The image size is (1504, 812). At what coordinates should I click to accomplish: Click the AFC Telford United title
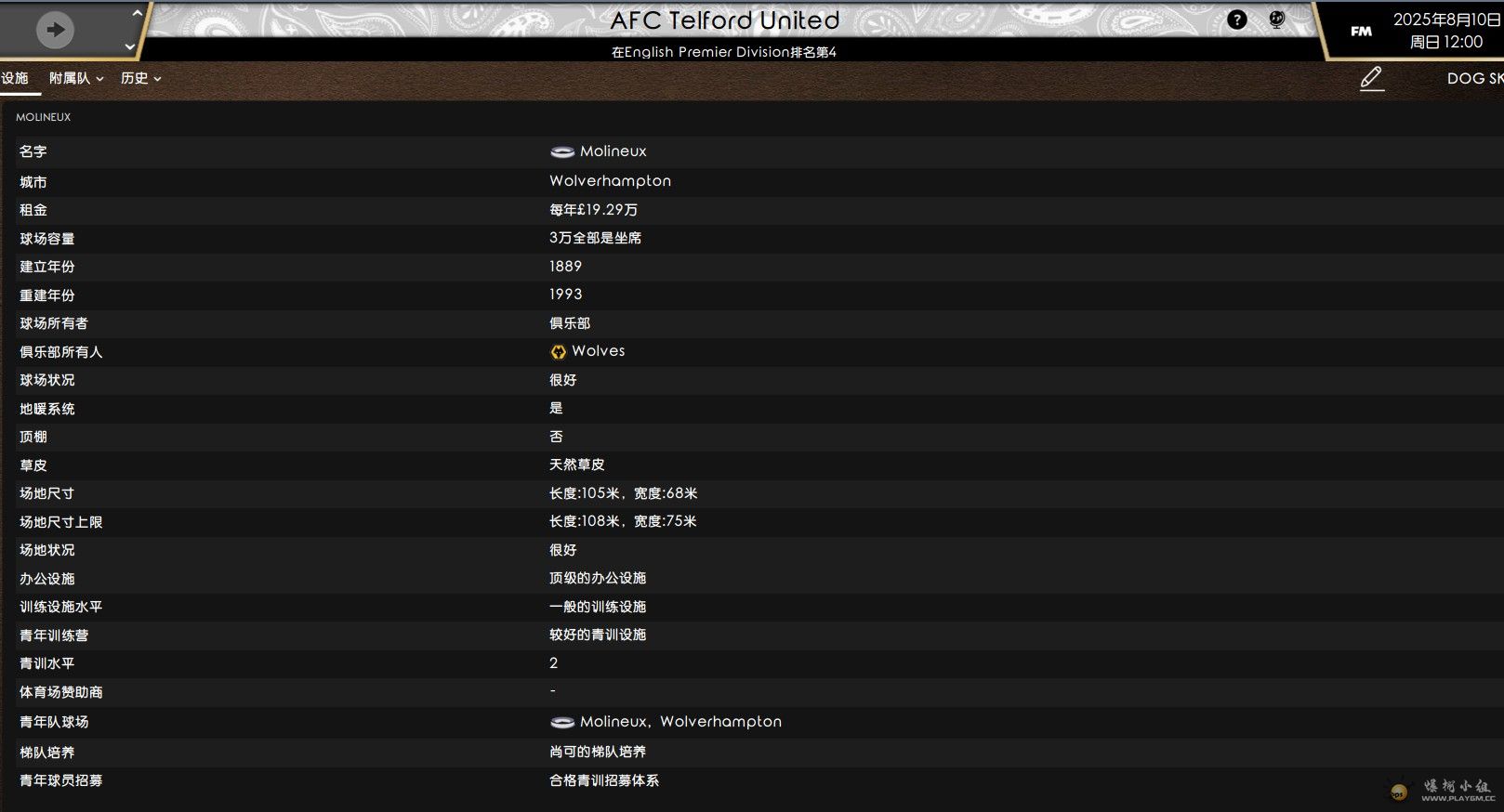coord(725,20)
